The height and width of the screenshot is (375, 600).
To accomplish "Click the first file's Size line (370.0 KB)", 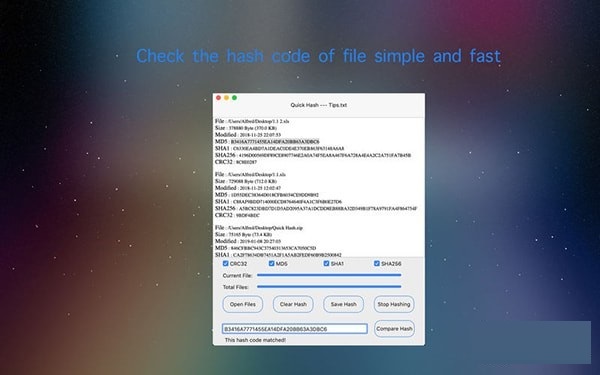I will click(246, 128).
